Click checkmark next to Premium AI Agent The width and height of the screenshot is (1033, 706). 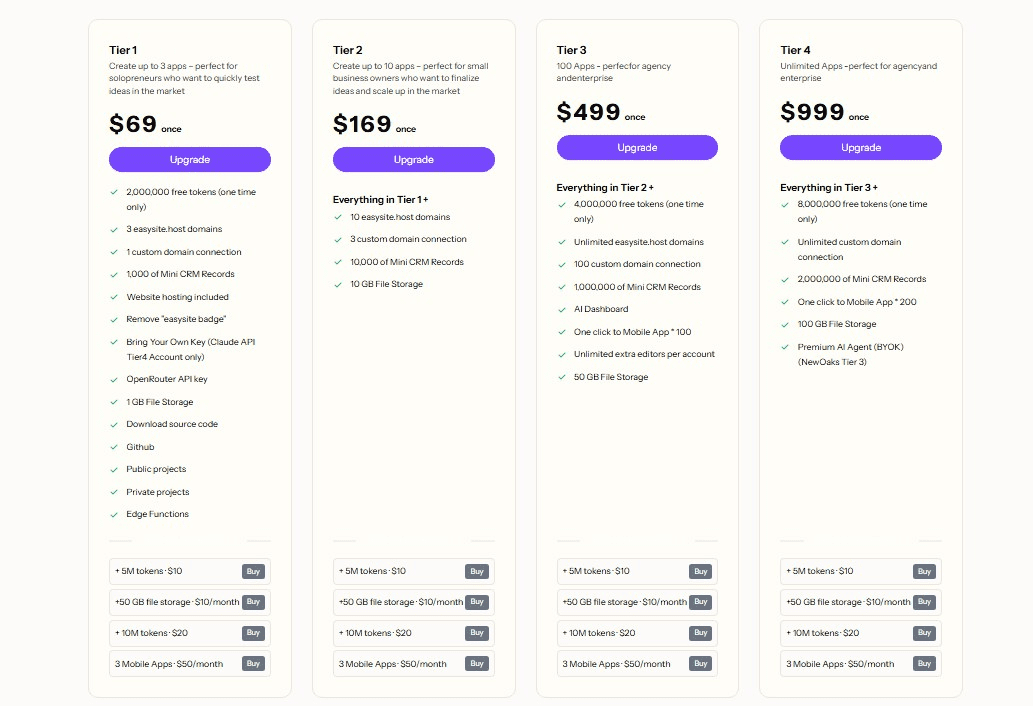786,347
